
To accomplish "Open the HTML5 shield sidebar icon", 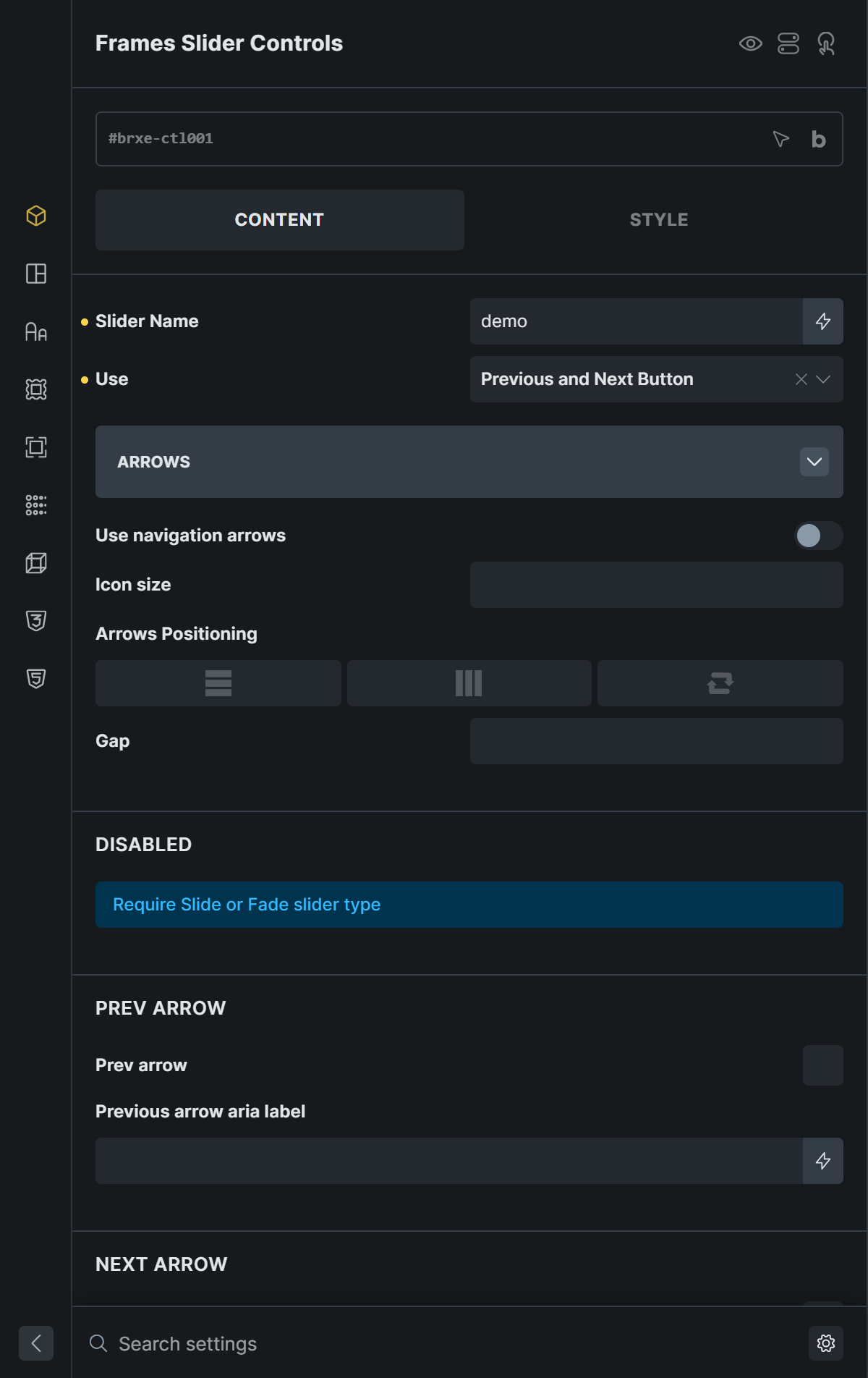I will click(36, 679).
